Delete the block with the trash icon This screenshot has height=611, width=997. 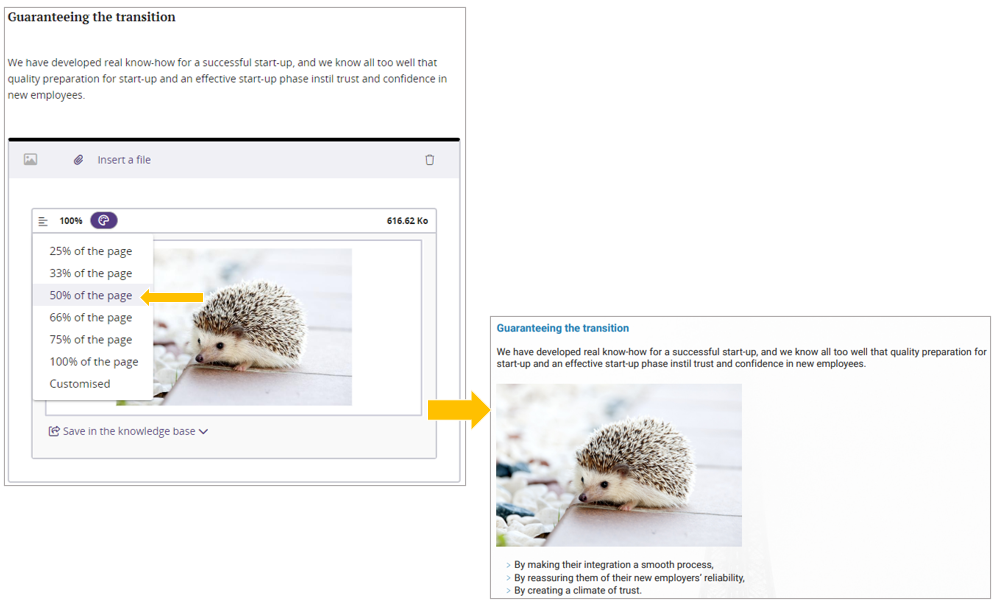pyautogui.click(x=430, y=160)
